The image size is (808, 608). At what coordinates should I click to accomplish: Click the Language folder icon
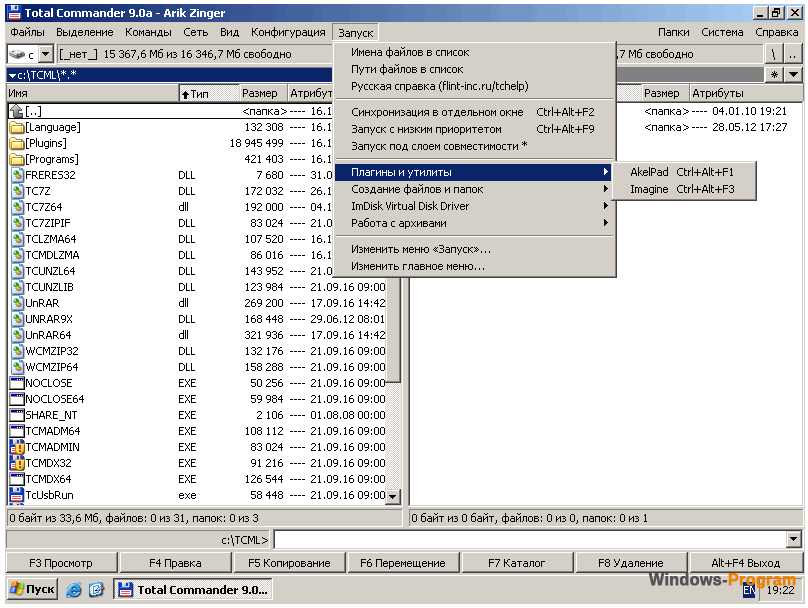(17, 127)
